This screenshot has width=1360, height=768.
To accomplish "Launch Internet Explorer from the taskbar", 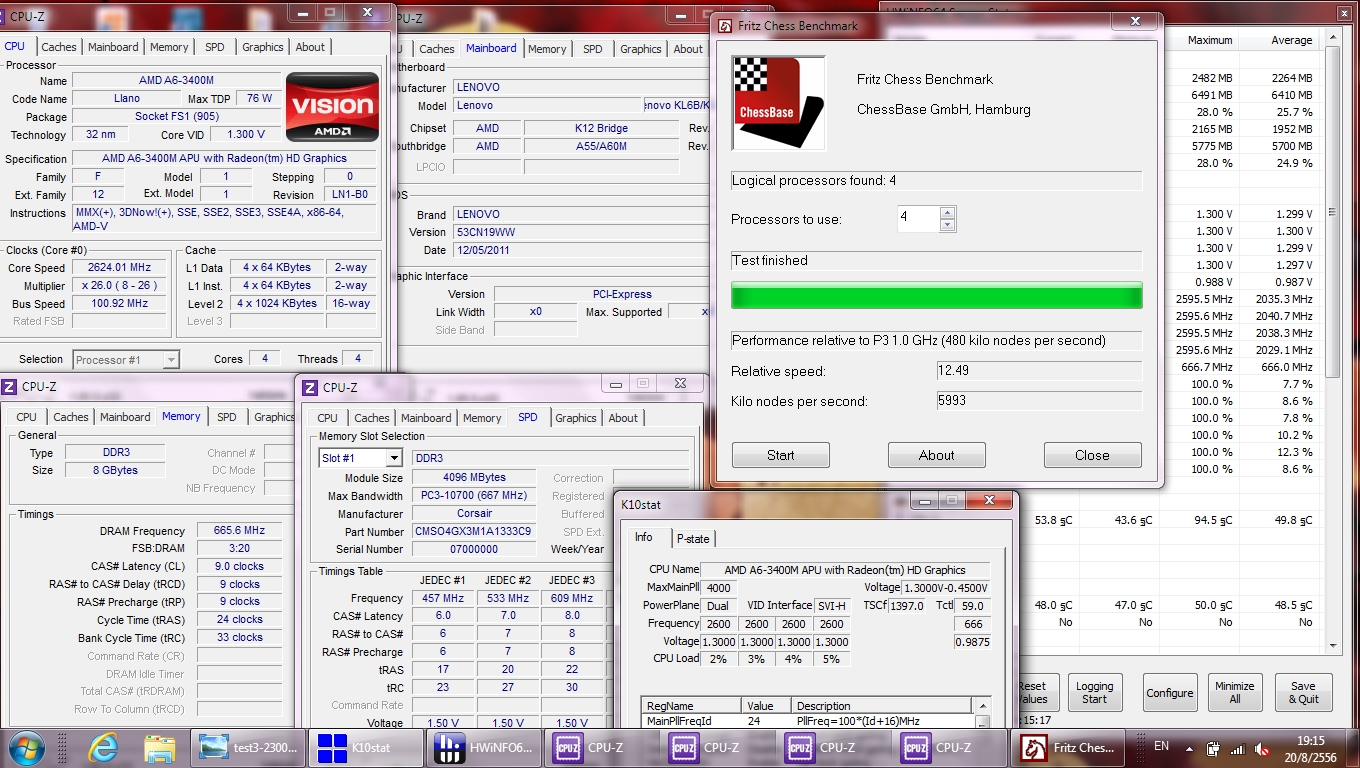I will pos(103,747).
